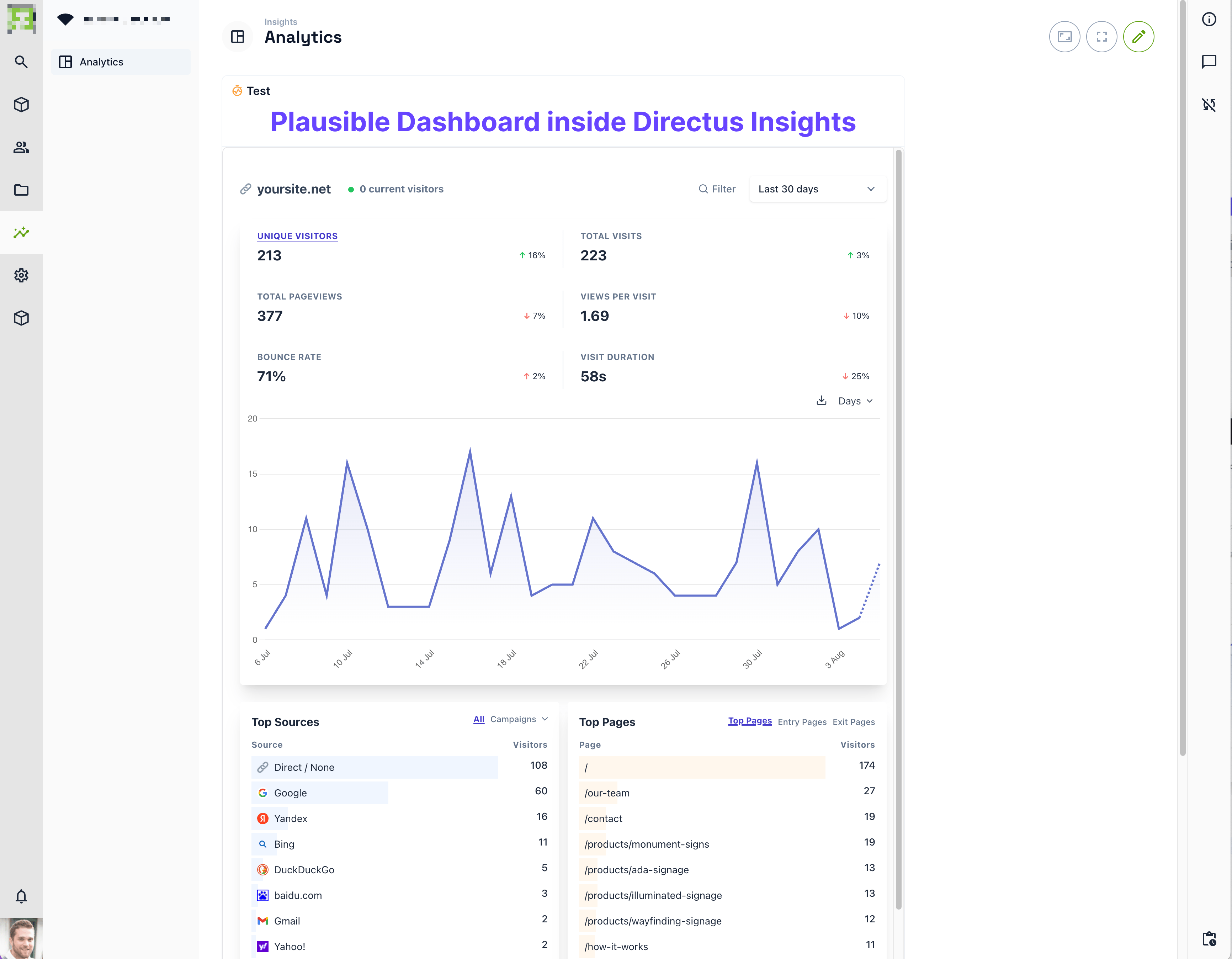Click the notifications bell icon

pos(21,896)
